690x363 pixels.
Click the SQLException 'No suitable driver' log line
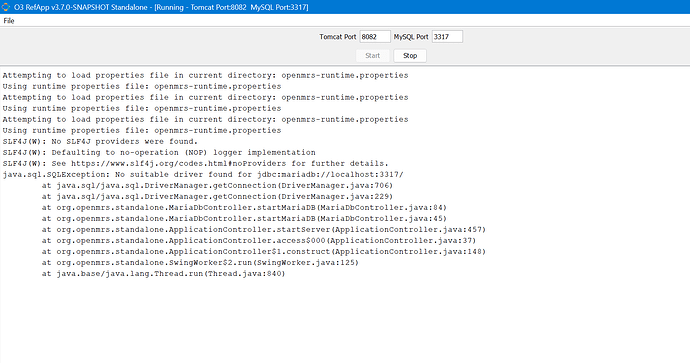coord(203,174)
